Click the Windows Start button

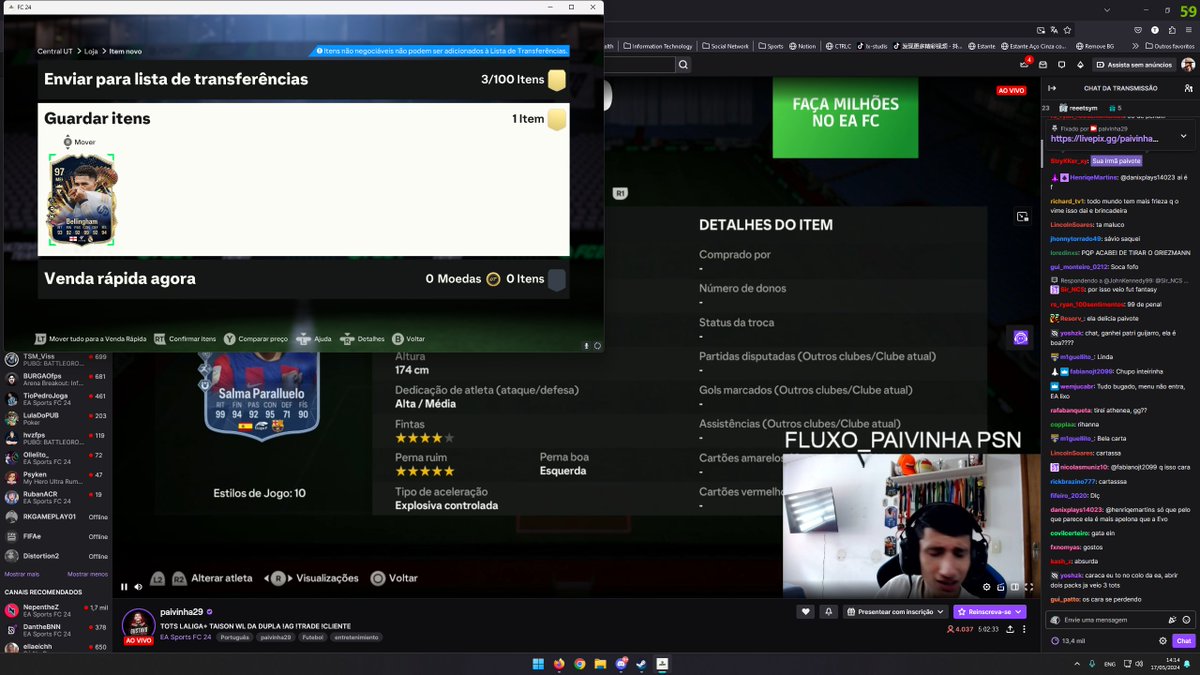click(x=538, y=663)
